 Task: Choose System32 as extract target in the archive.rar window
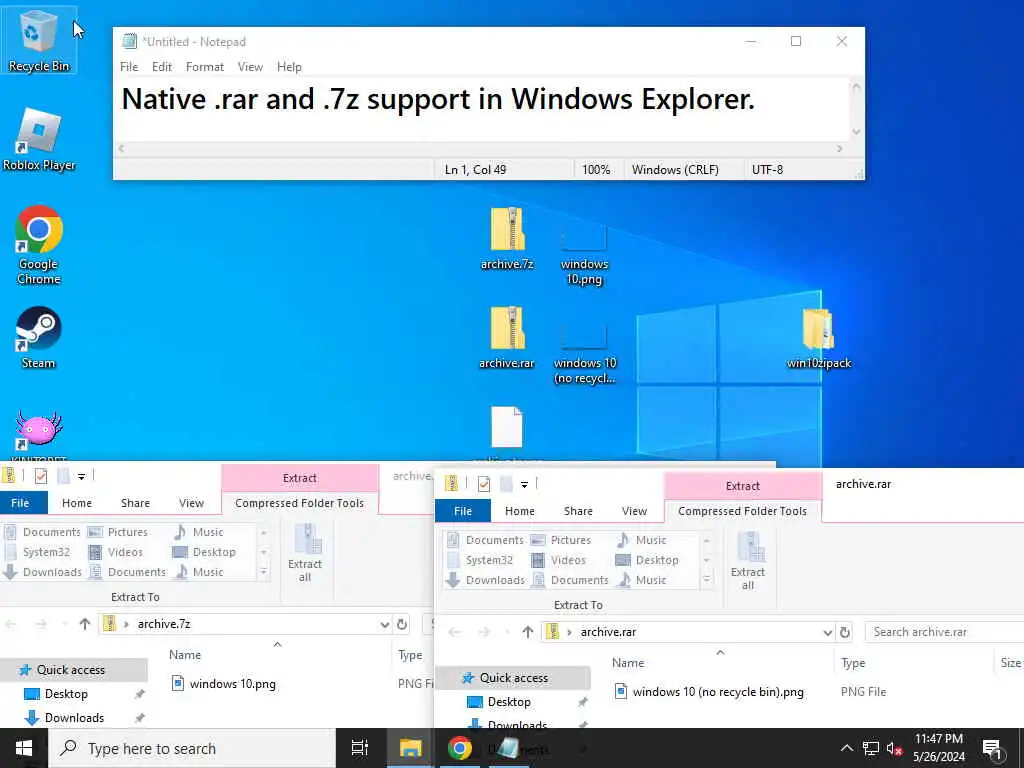479,560
